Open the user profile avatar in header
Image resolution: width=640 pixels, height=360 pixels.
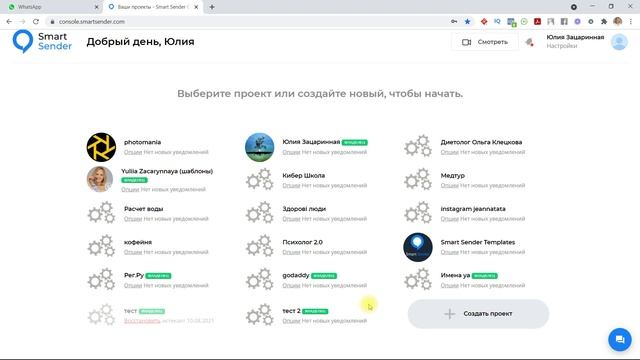coord(619,42)
